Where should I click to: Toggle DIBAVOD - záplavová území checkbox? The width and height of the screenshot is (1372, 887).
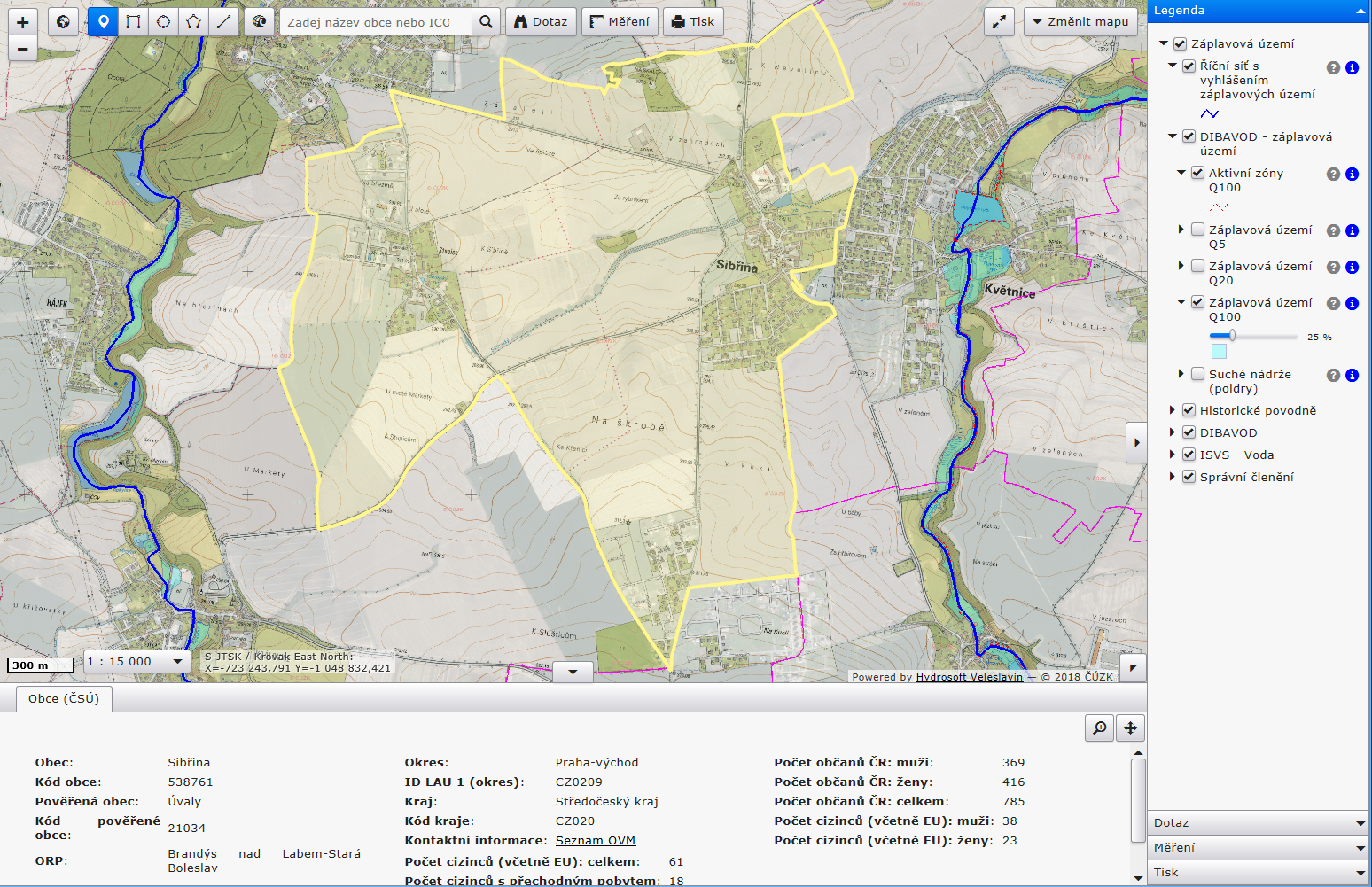(x=1189, y=136)
